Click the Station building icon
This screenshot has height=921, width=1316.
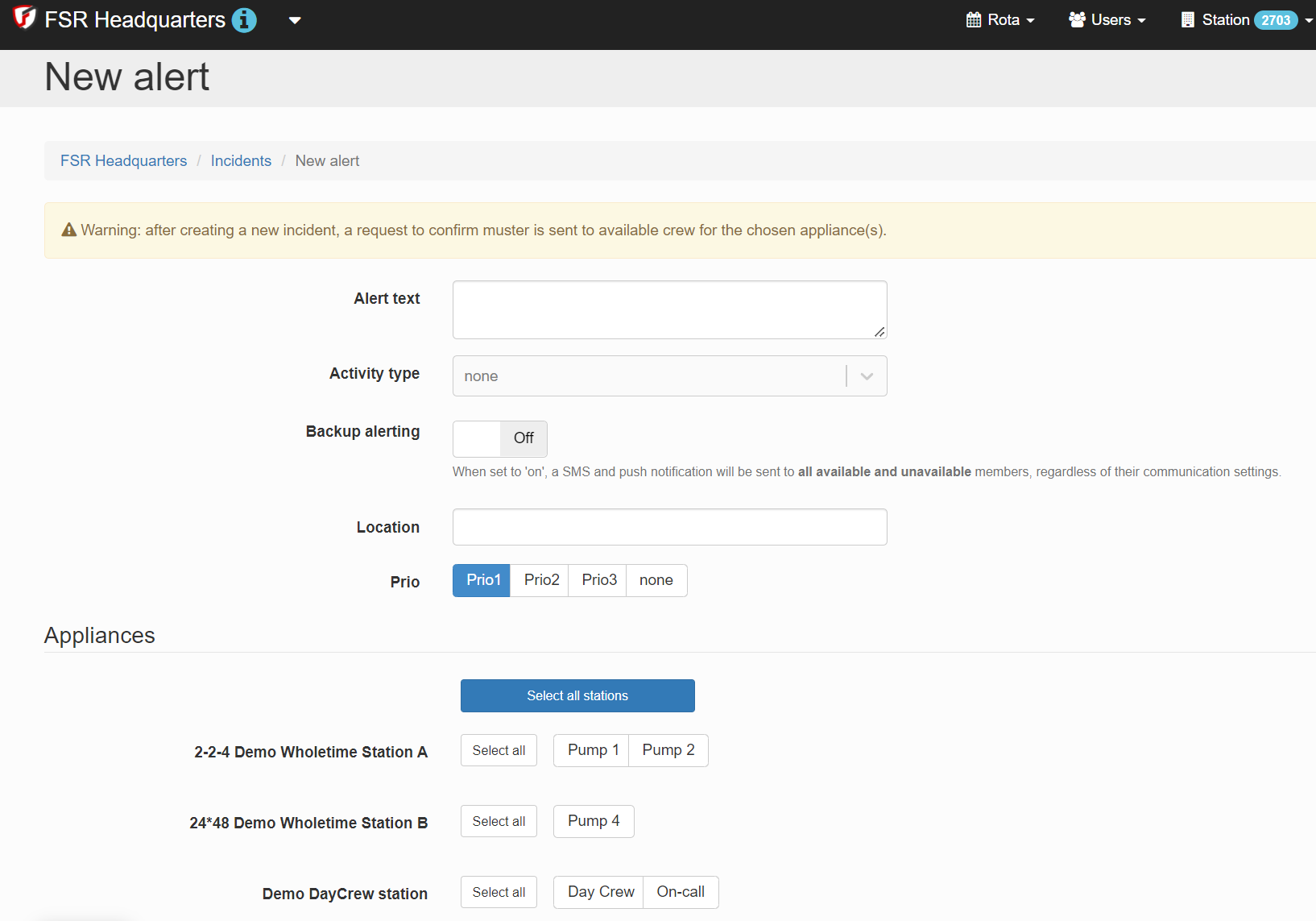[1187, 20]
